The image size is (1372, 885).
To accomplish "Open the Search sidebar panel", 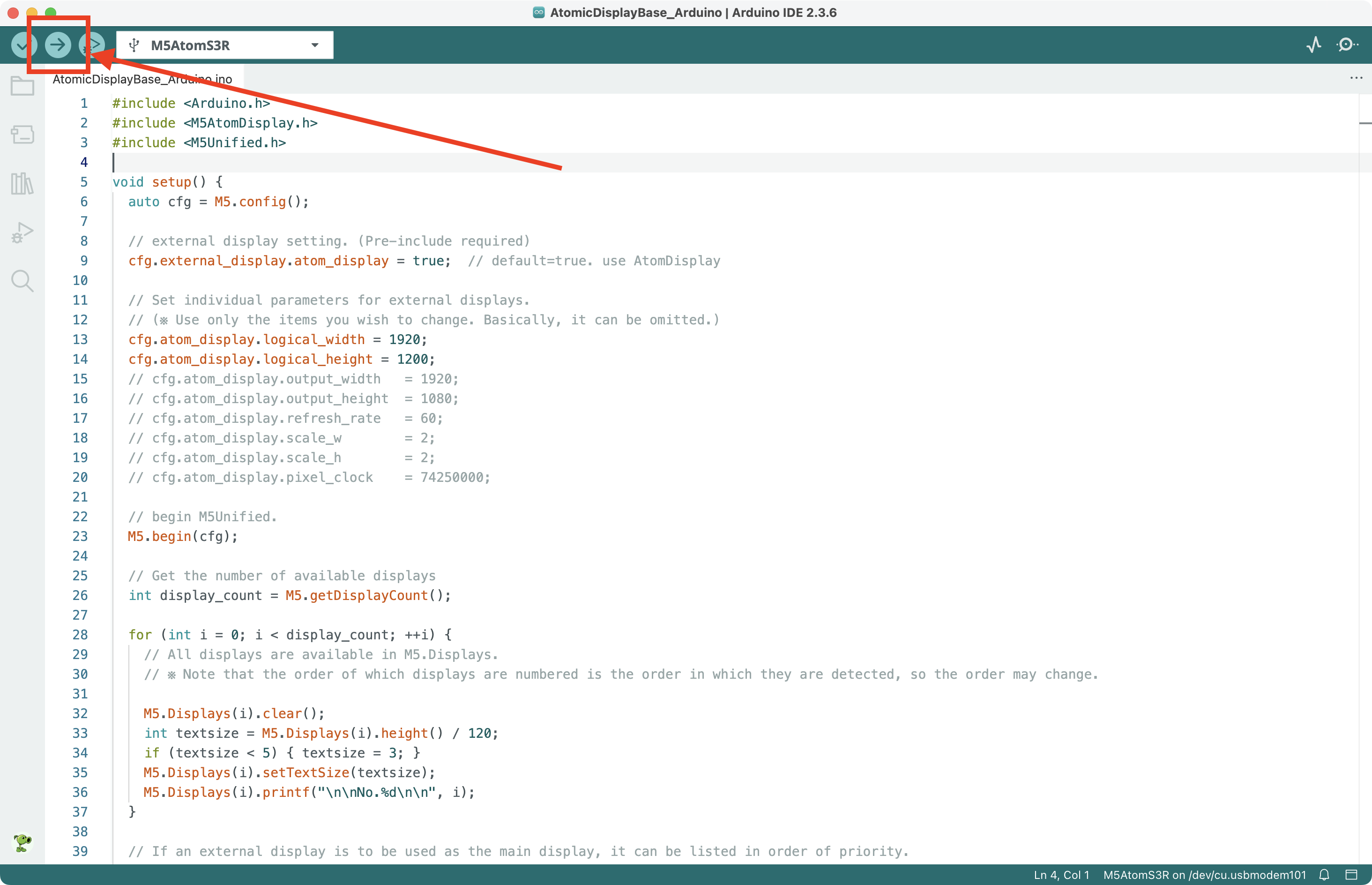I will coord(22,281).
